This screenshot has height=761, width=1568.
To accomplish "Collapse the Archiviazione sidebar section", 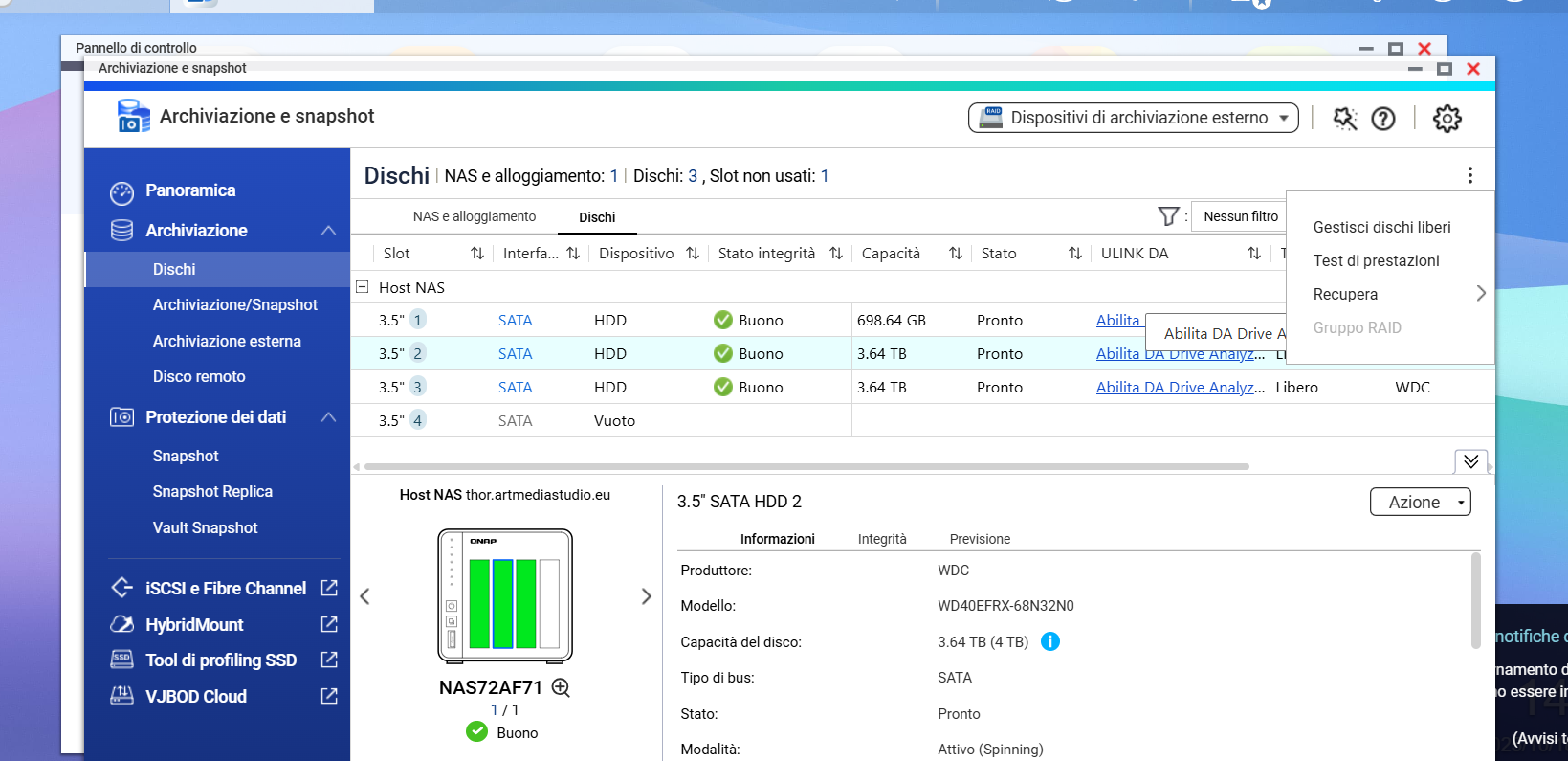I will pyautogui.click(x=328, y=231).
